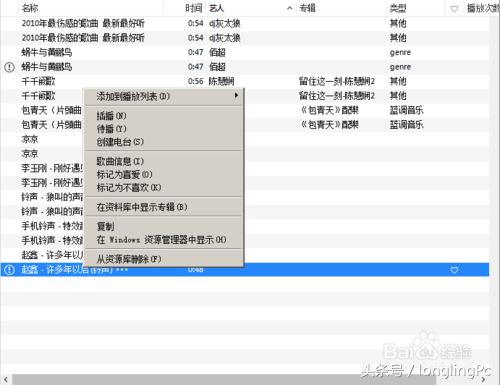Click the submenu arrow beside 添加到播放列表
Screen dimensions: 500x385
[x=236, y=95]
